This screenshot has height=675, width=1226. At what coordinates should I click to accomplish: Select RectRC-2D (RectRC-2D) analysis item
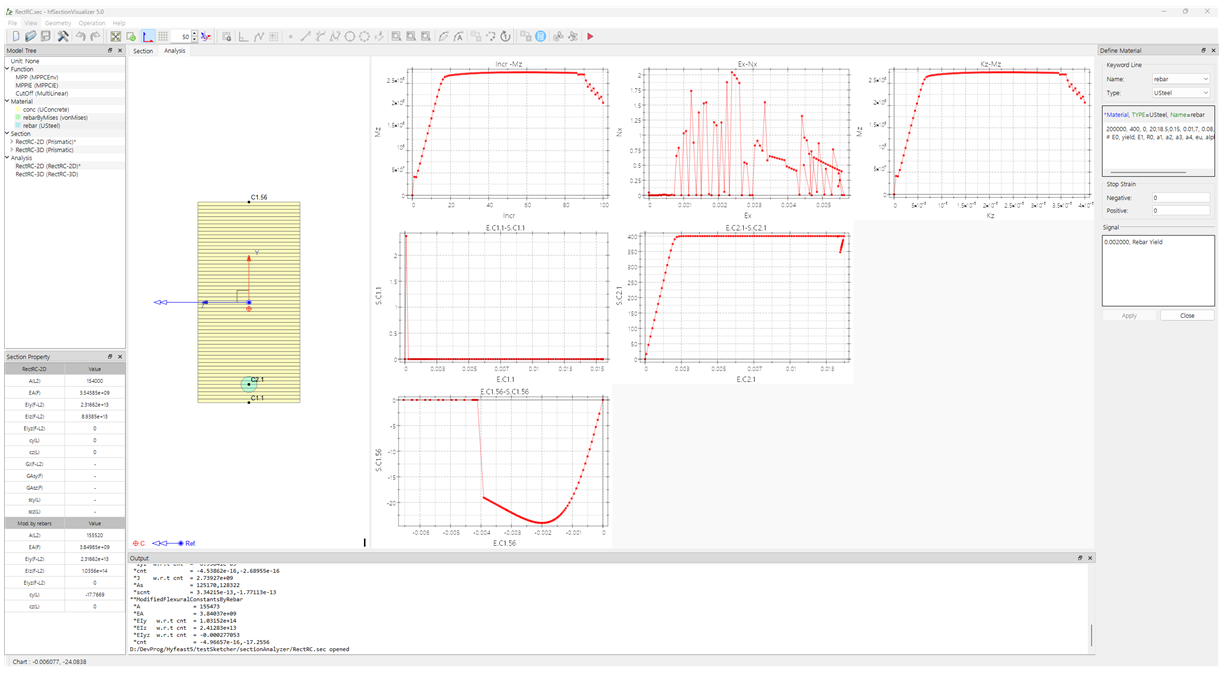point(48,166)
